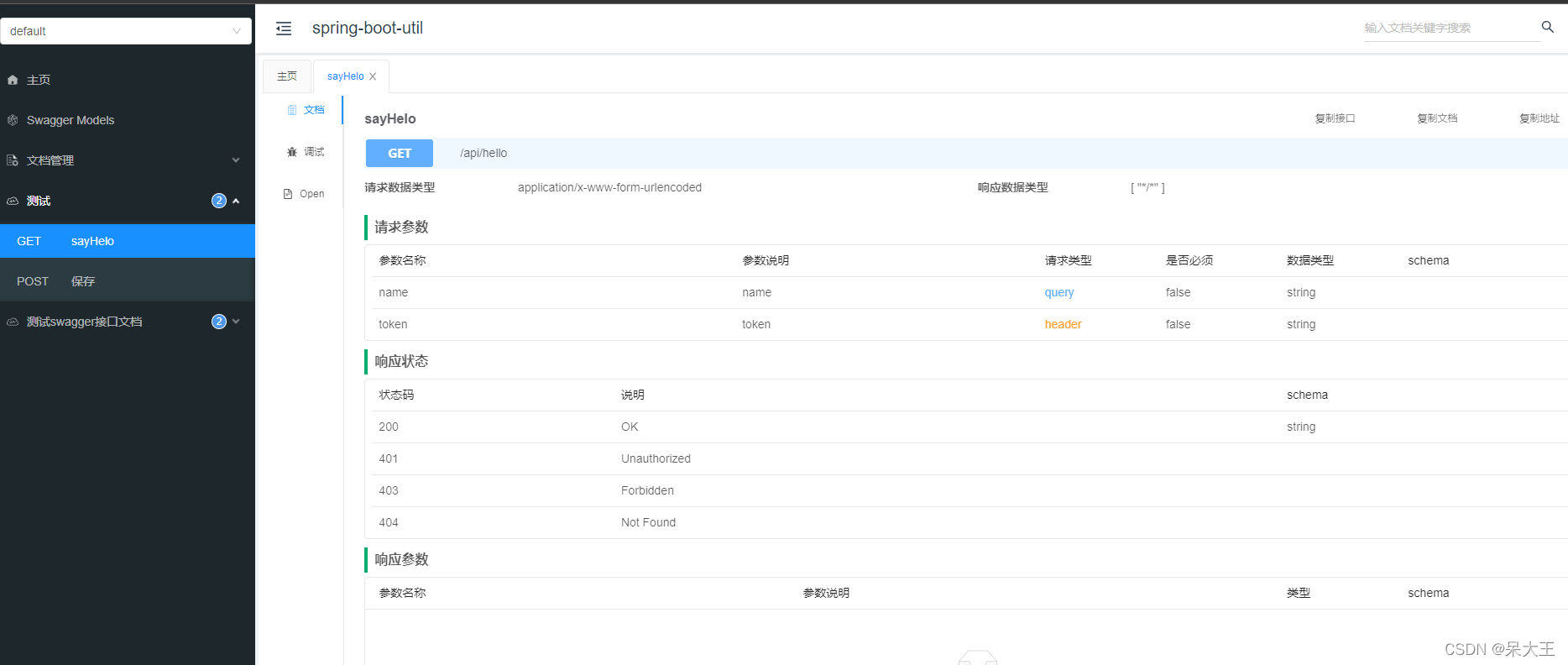Click the cloud icon next to 测试swagger接口文档

tap(13, 322)
